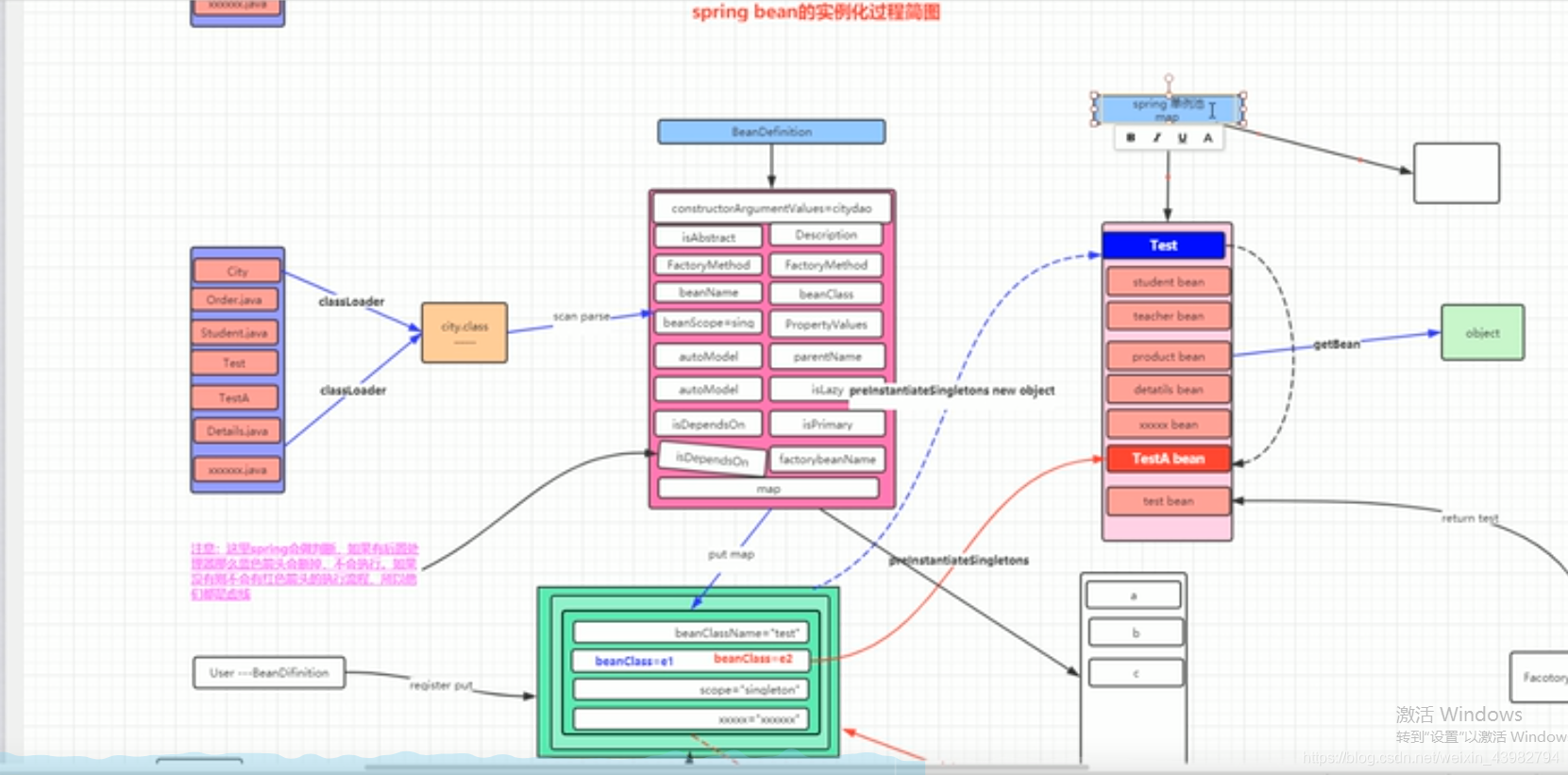Select the isLazy box
The width and height of the screenshot is (1568, 775).
[x=827, y=389]
